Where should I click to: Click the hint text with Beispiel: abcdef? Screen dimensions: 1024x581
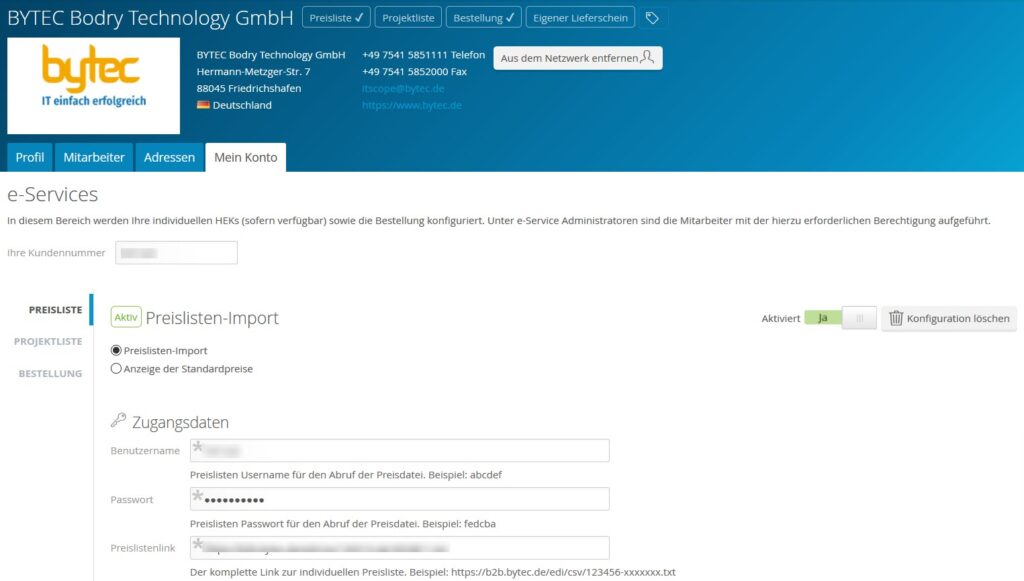point(346,475)
